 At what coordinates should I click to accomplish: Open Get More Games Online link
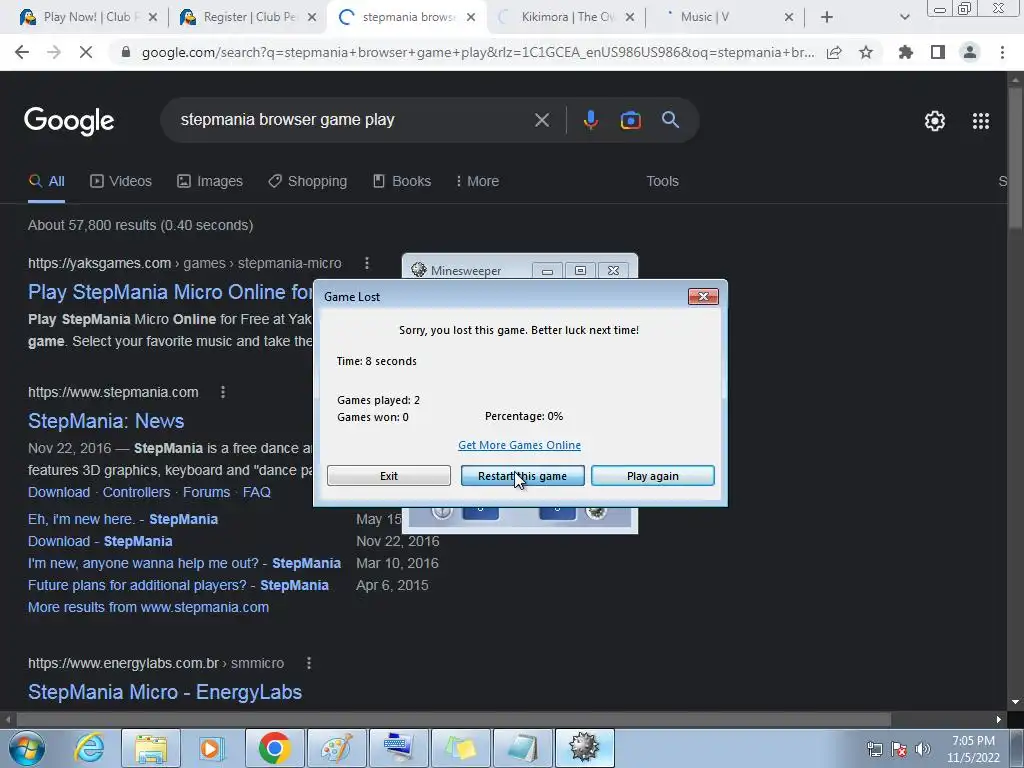pos(519,445)
